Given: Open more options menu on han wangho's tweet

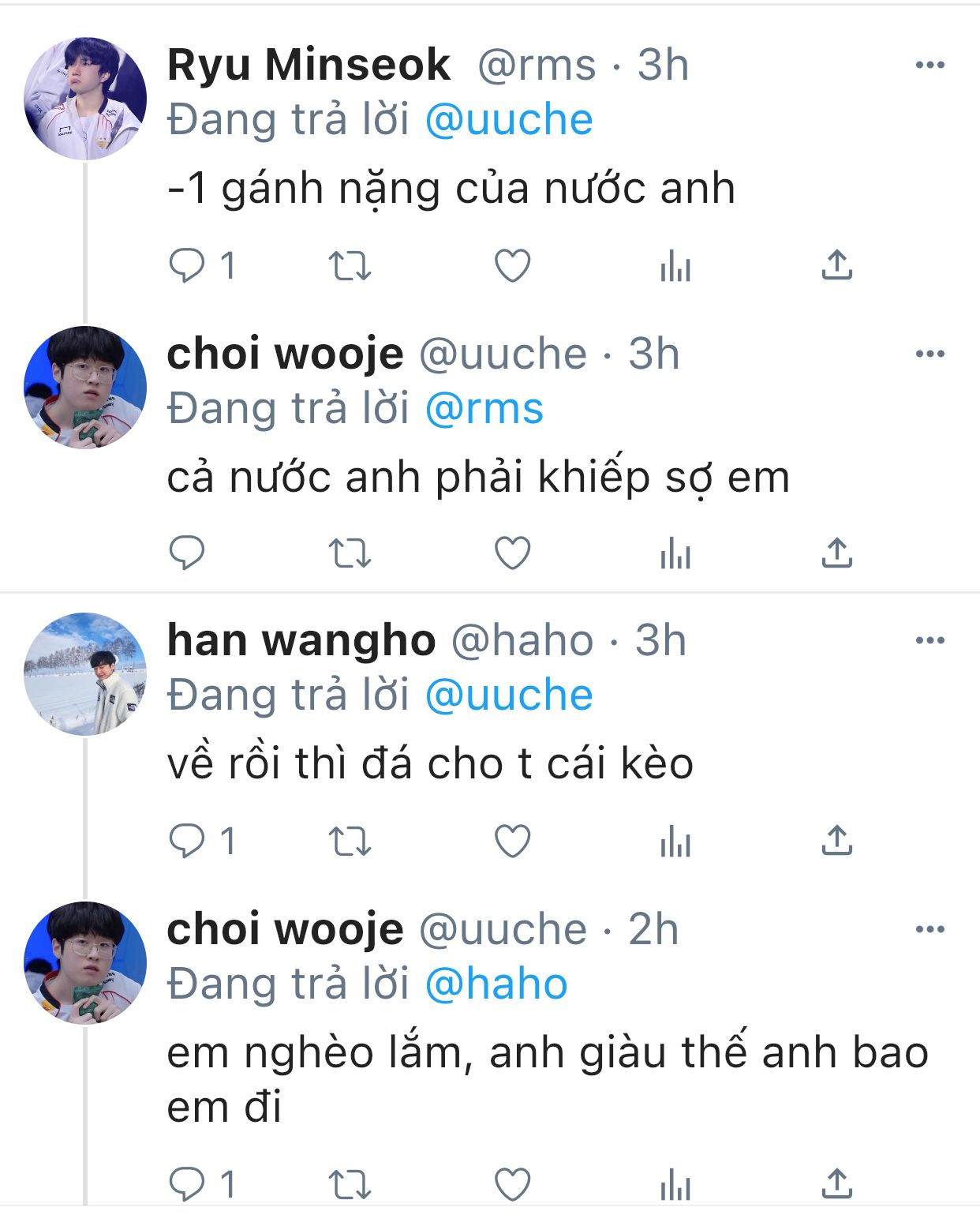Looking at the screenshot, I should tap(930, 640).
